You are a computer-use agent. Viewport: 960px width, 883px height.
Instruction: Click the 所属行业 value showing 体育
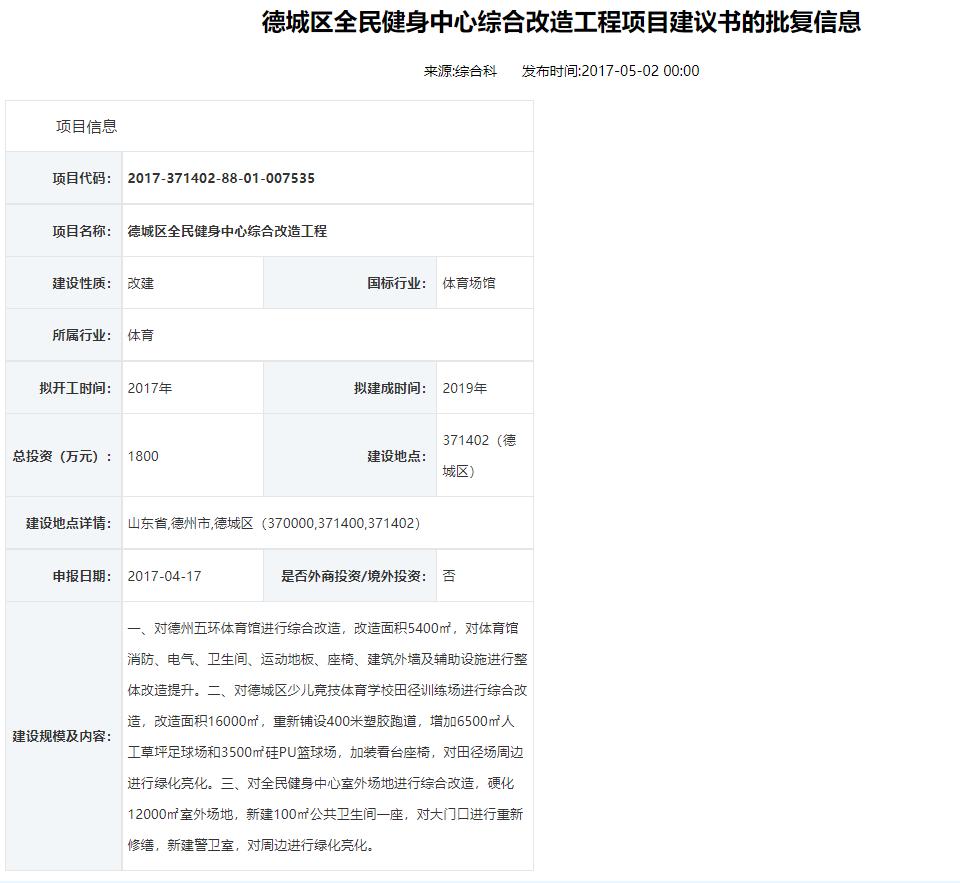[140, 335]
